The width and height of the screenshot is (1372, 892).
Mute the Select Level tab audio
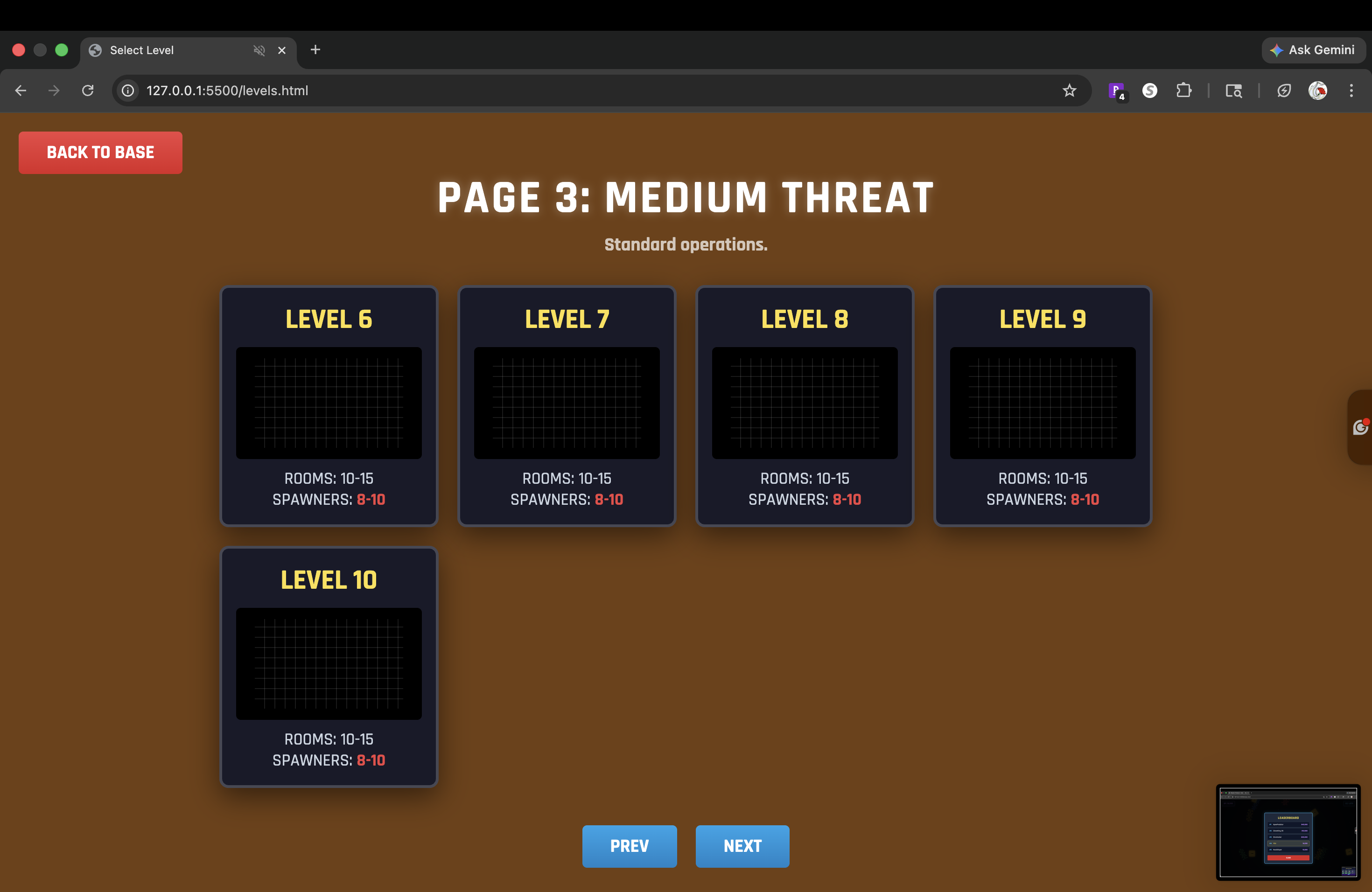259,50
